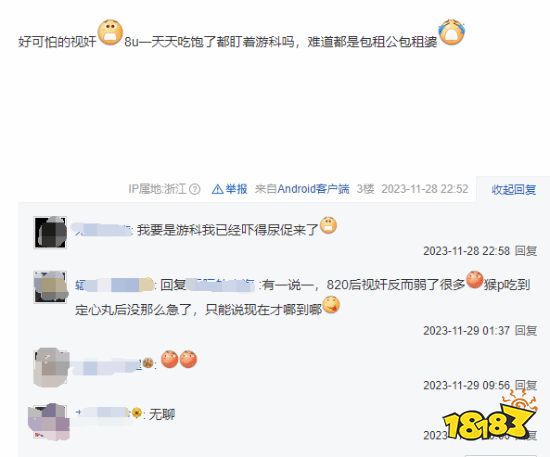Click the 举报 warning triangle icon
The width and height of the screenshot is (550, 457).
click(x=217, y=189)
